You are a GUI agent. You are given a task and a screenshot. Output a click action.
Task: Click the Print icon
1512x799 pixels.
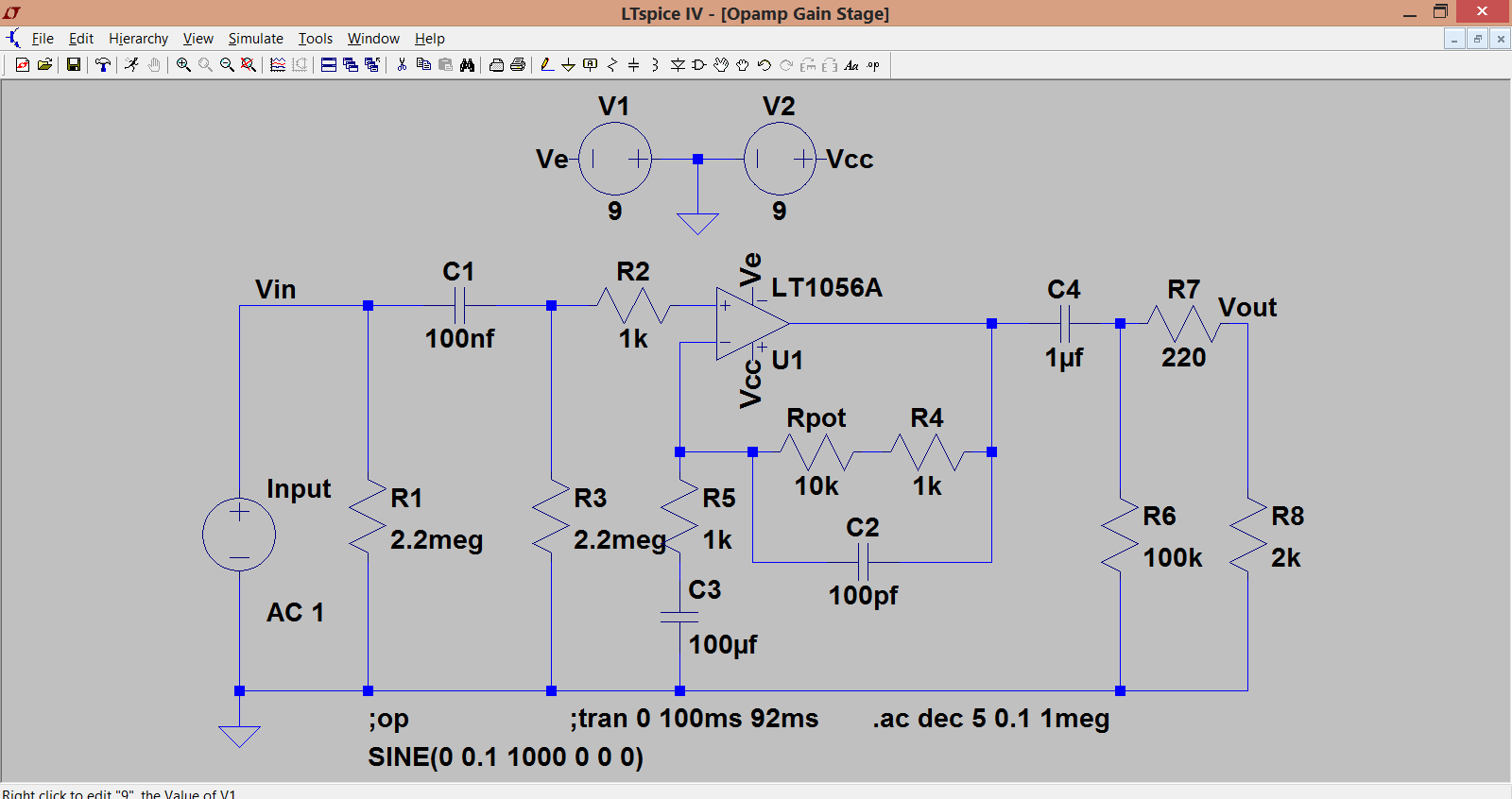518,64
